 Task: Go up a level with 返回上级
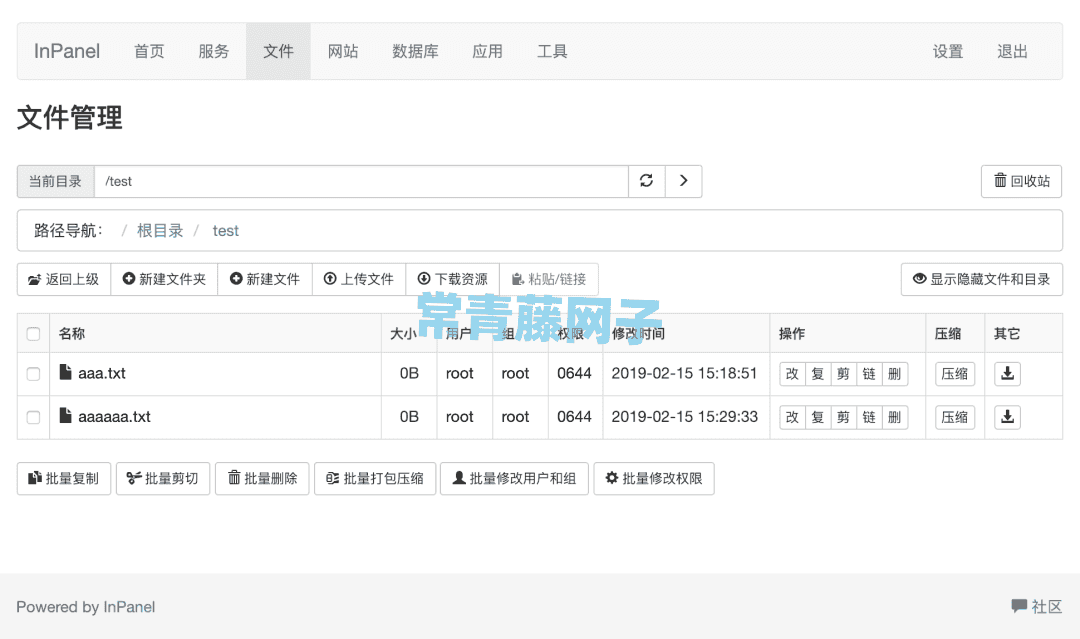(63, 279)
